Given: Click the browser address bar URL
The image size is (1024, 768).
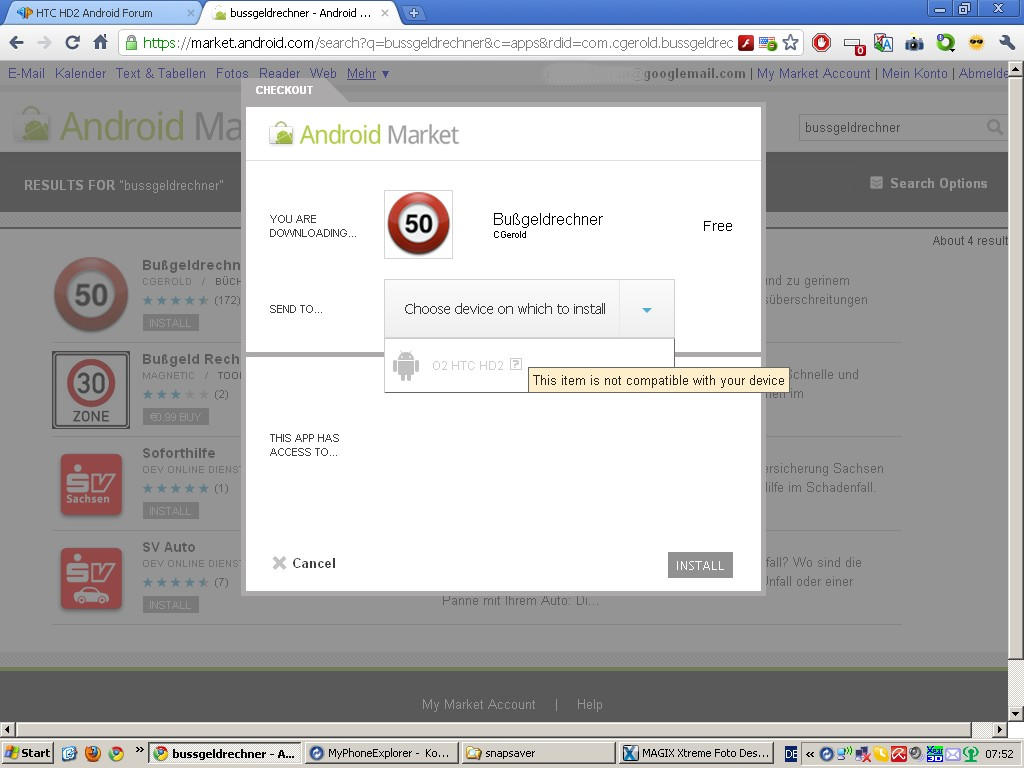Looking at the screenshot, I should click(x=438, y=43).
